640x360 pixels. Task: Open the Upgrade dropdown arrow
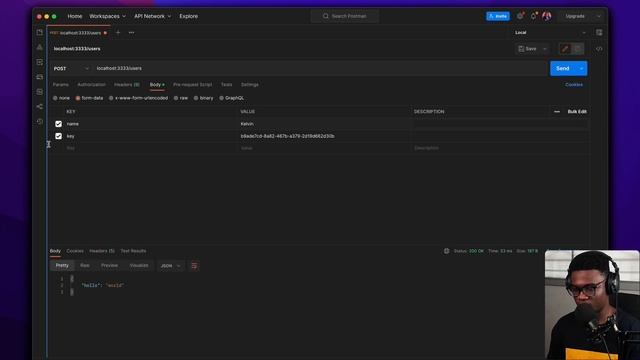point(598,16)
